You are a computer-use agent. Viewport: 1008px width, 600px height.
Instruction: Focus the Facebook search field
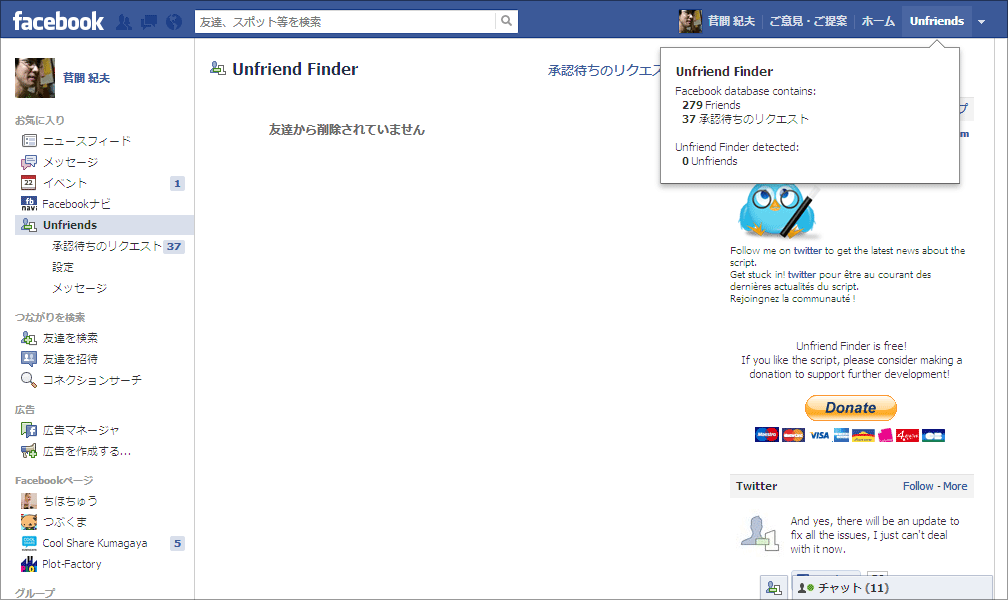pyautogui.click(x=345, y=22)
